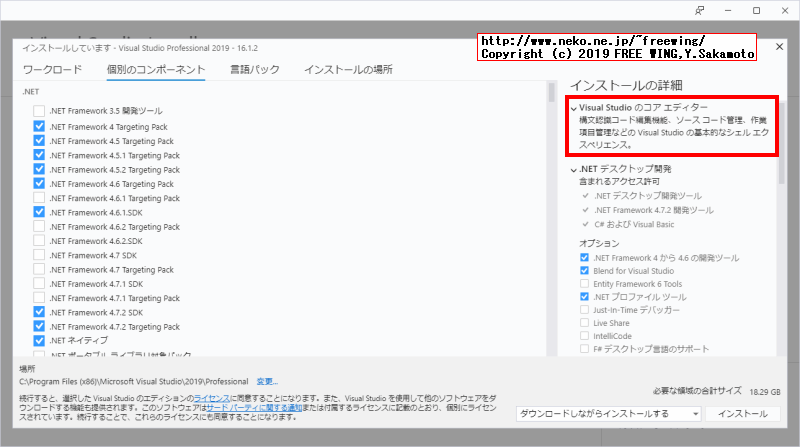This screenshot has width=800, height=447.
Task: Open the feedback icon in the title bar
Action: 699,10
